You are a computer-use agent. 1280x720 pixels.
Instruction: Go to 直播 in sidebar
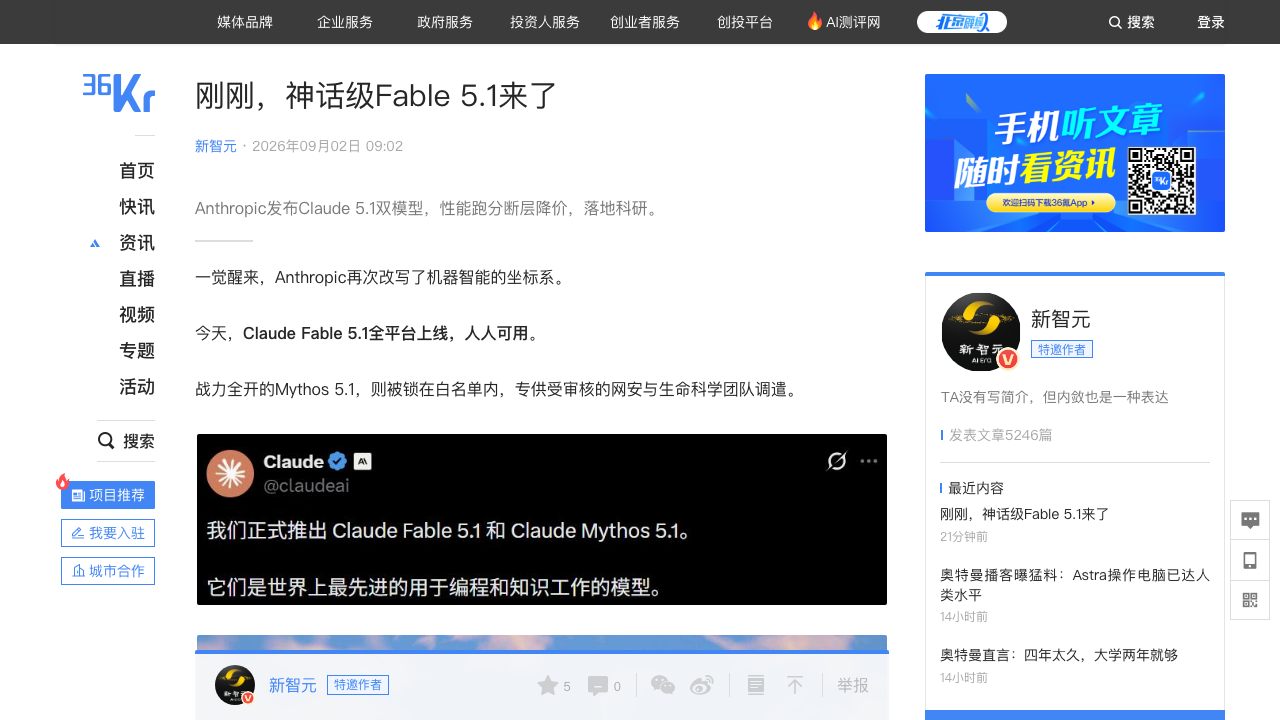click(137, 279)
